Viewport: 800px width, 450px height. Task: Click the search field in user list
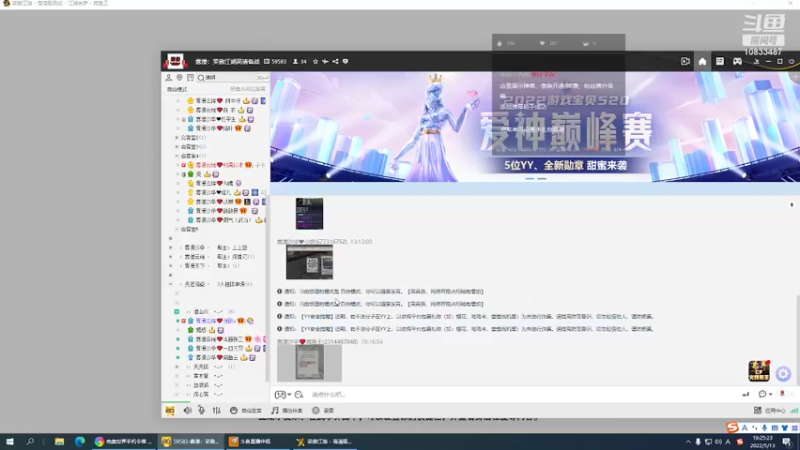point(232,78)
